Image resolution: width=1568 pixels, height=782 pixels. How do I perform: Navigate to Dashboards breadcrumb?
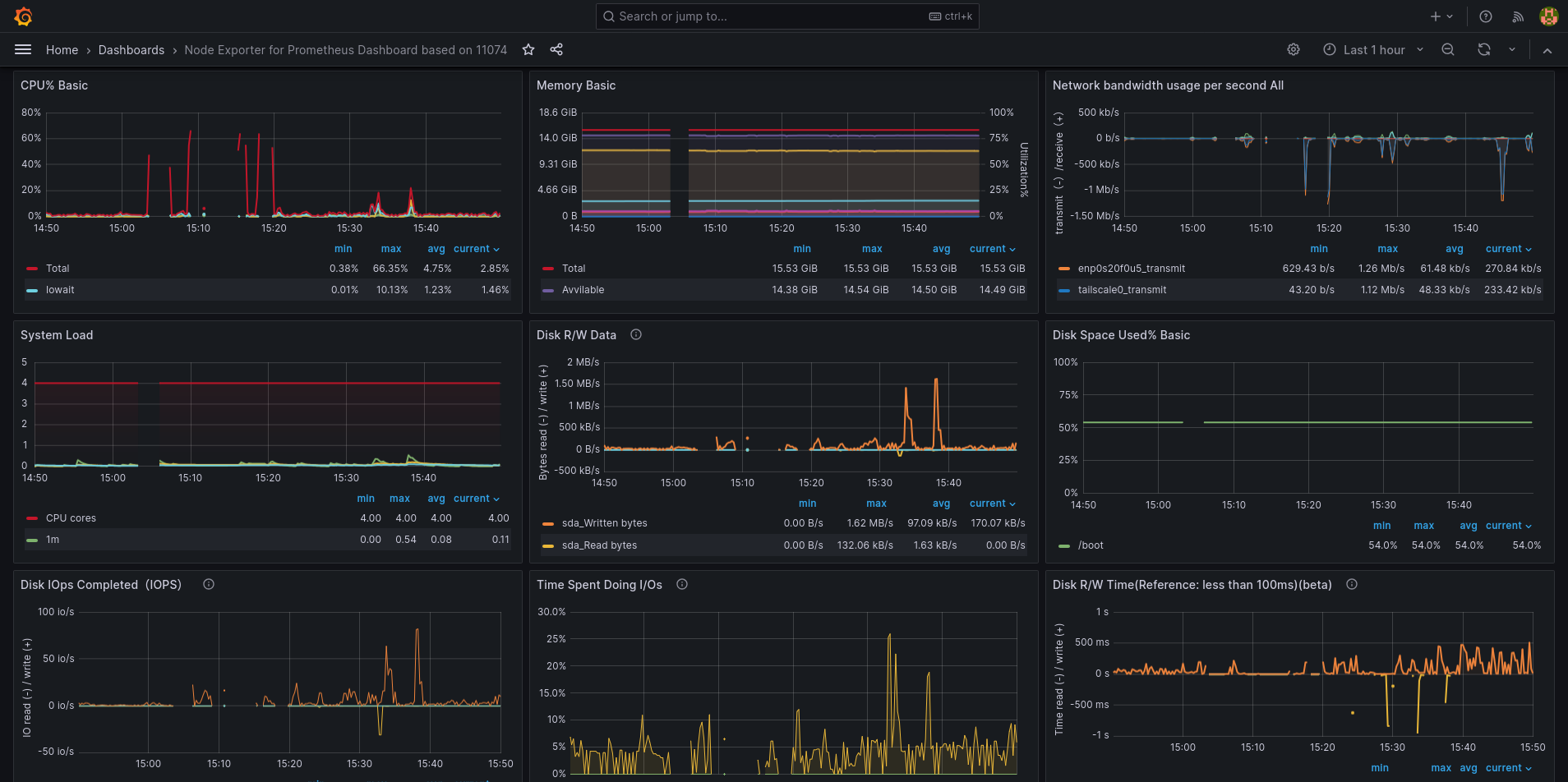pyautogui.click(x=131, y=49)
